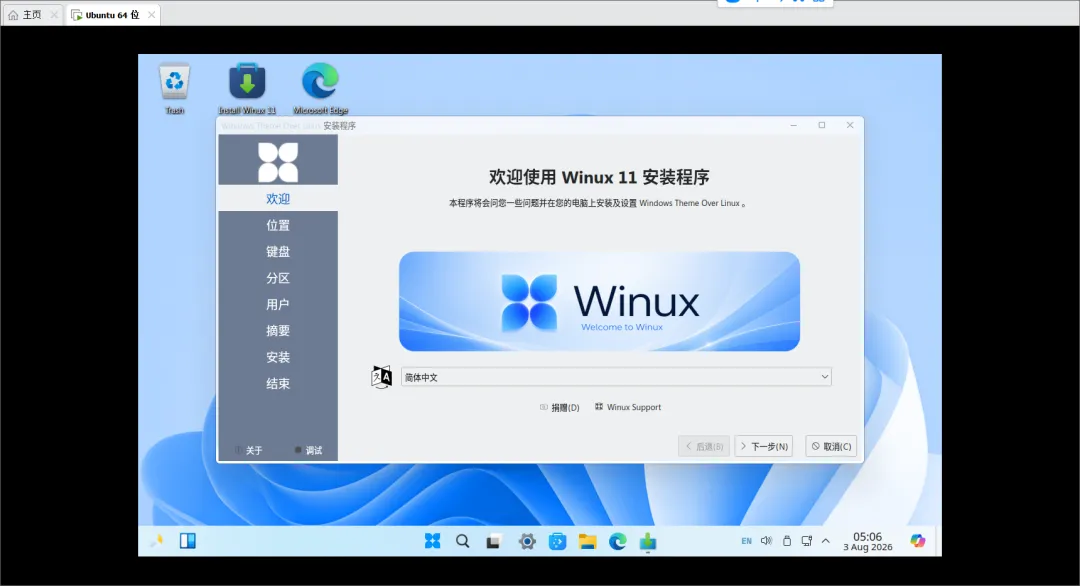
Task: Open the volume speaker tray icon
Action: [x=767, y=541]
